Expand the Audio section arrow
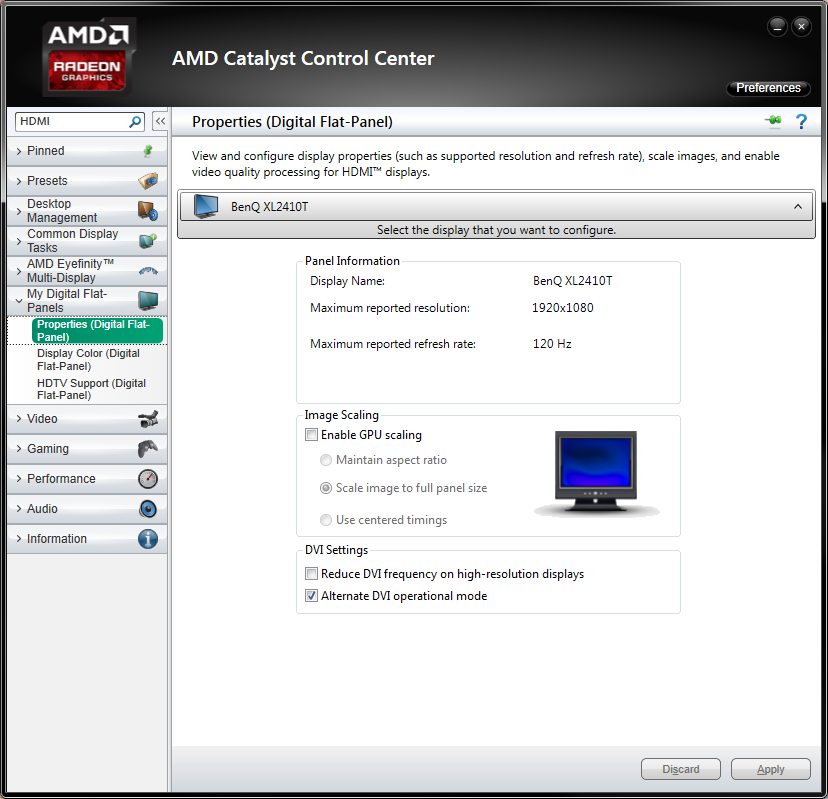 [19, 509]
